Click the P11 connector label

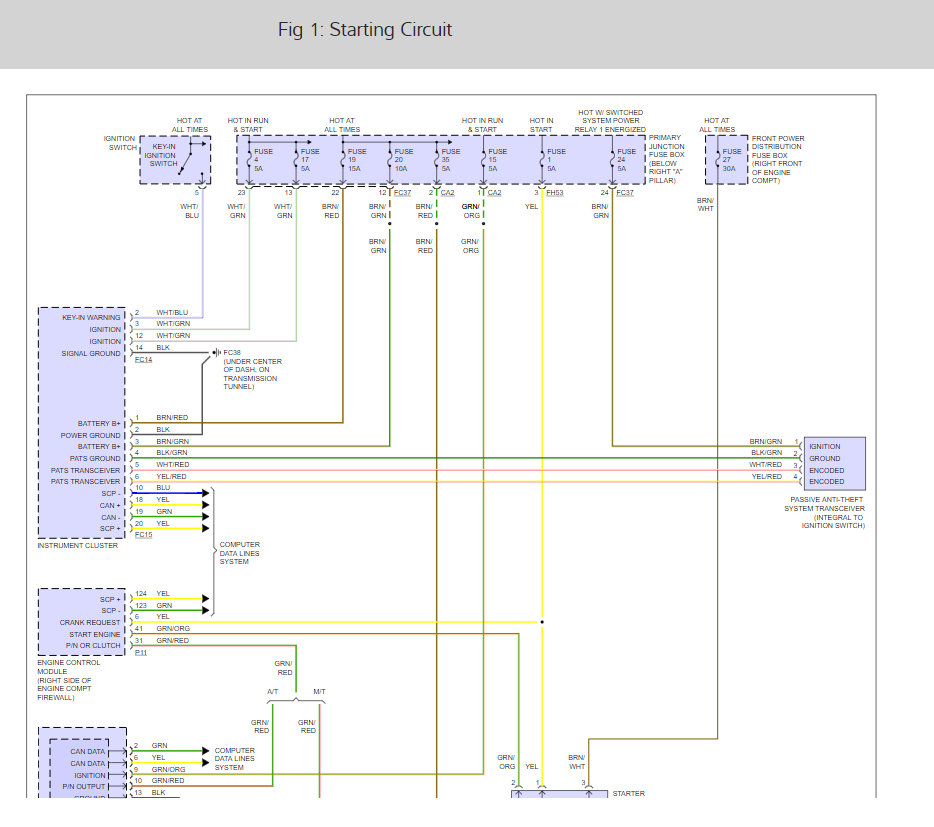(x=141, y=652)
